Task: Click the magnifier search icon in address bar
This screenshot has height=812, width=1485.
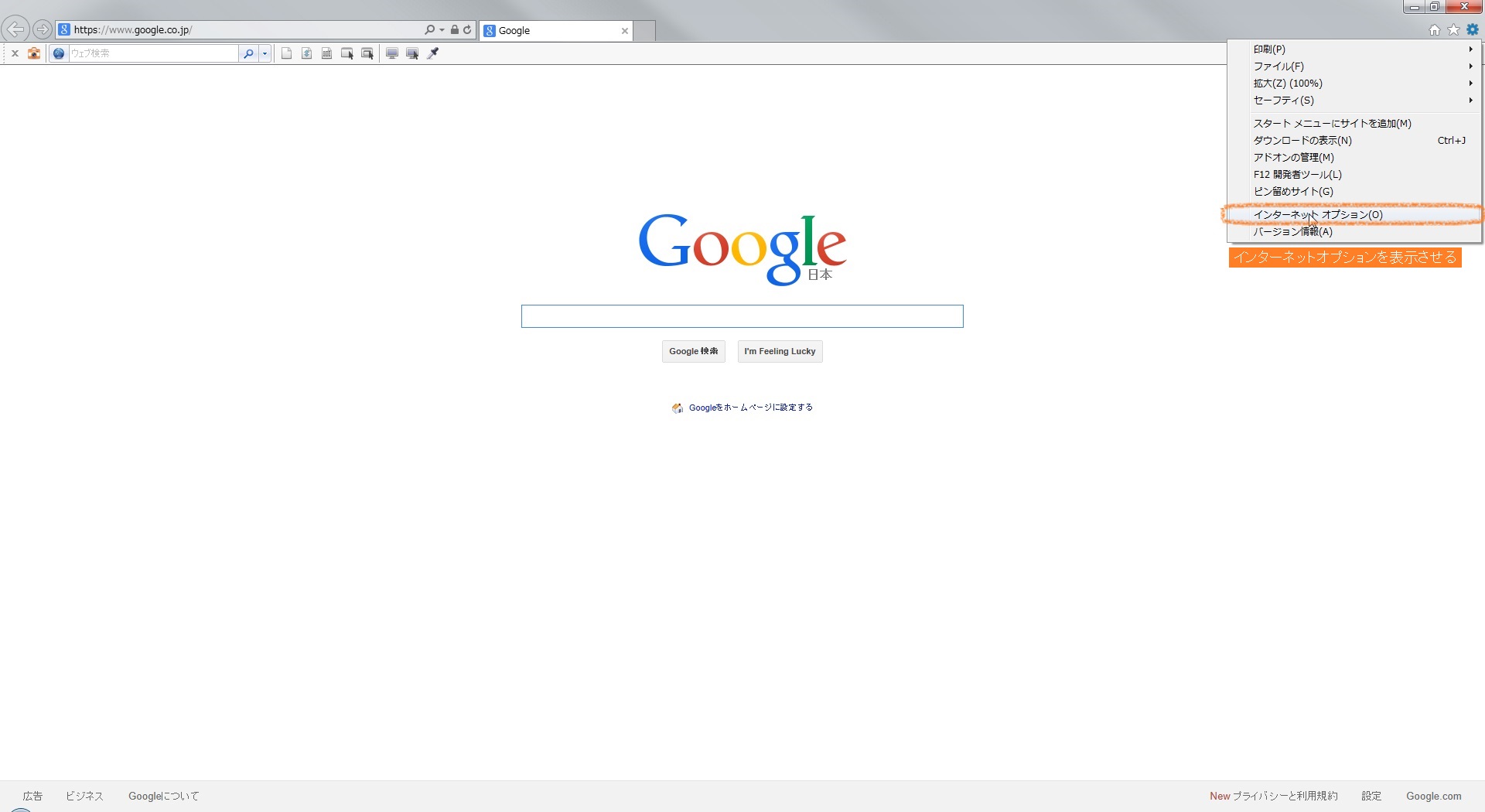Action: (x=429, y=29)
